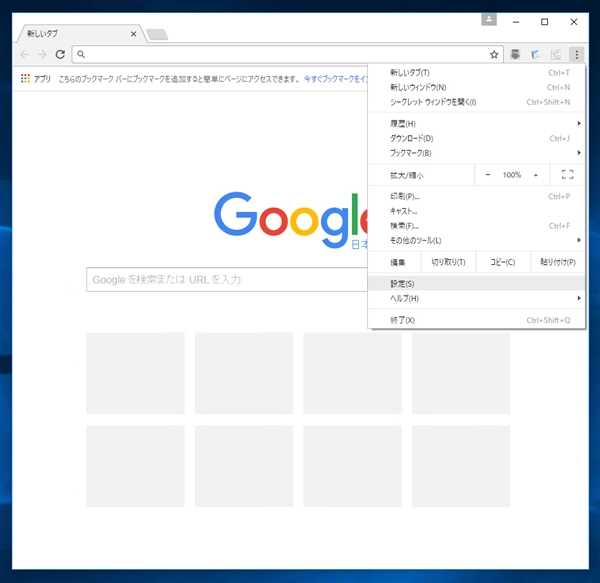Click the forward navigation arrow
The height and width of the screenshot is (583, 600).
click(x=42, y=54)
